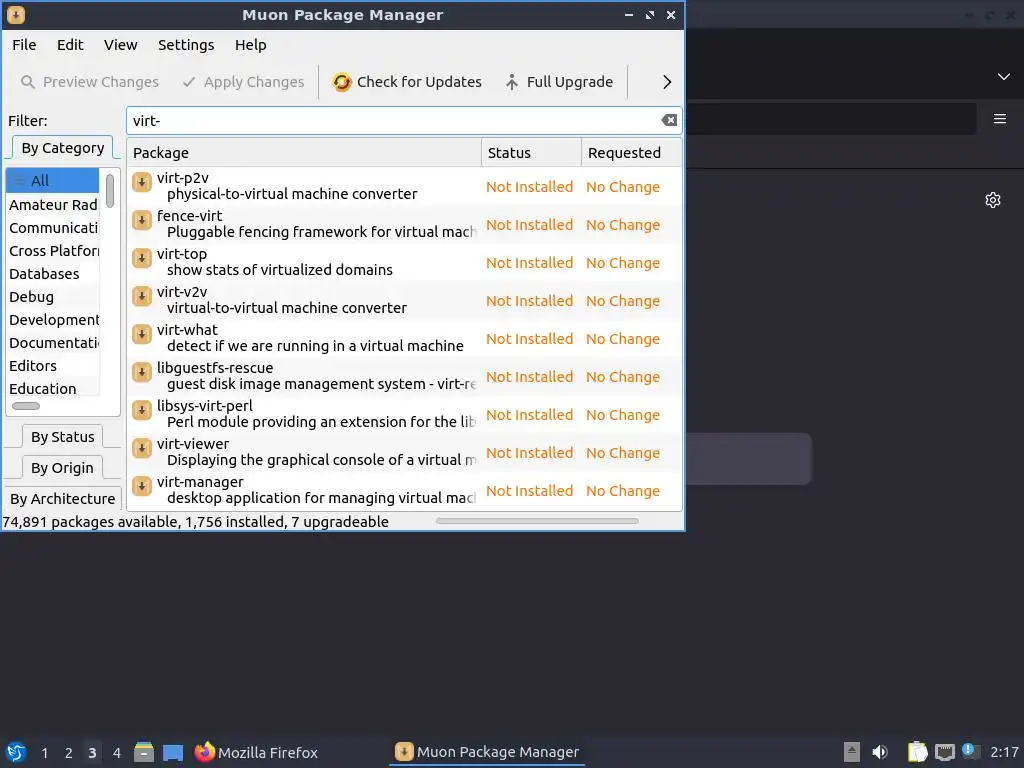Click the virt-v2v package icon
The width and height of the screenshot is (1024, 768).
click(x=142, y=296)
